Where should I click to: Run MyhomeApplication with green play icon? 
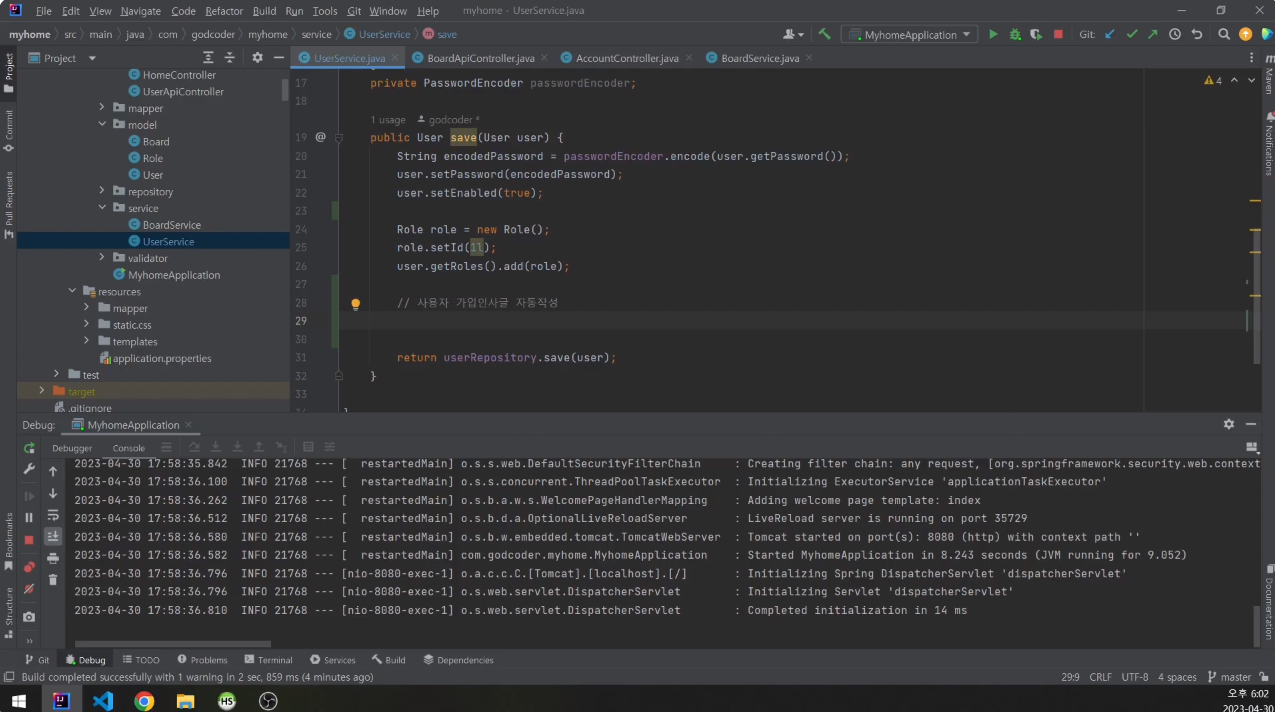tap(993, 34)
